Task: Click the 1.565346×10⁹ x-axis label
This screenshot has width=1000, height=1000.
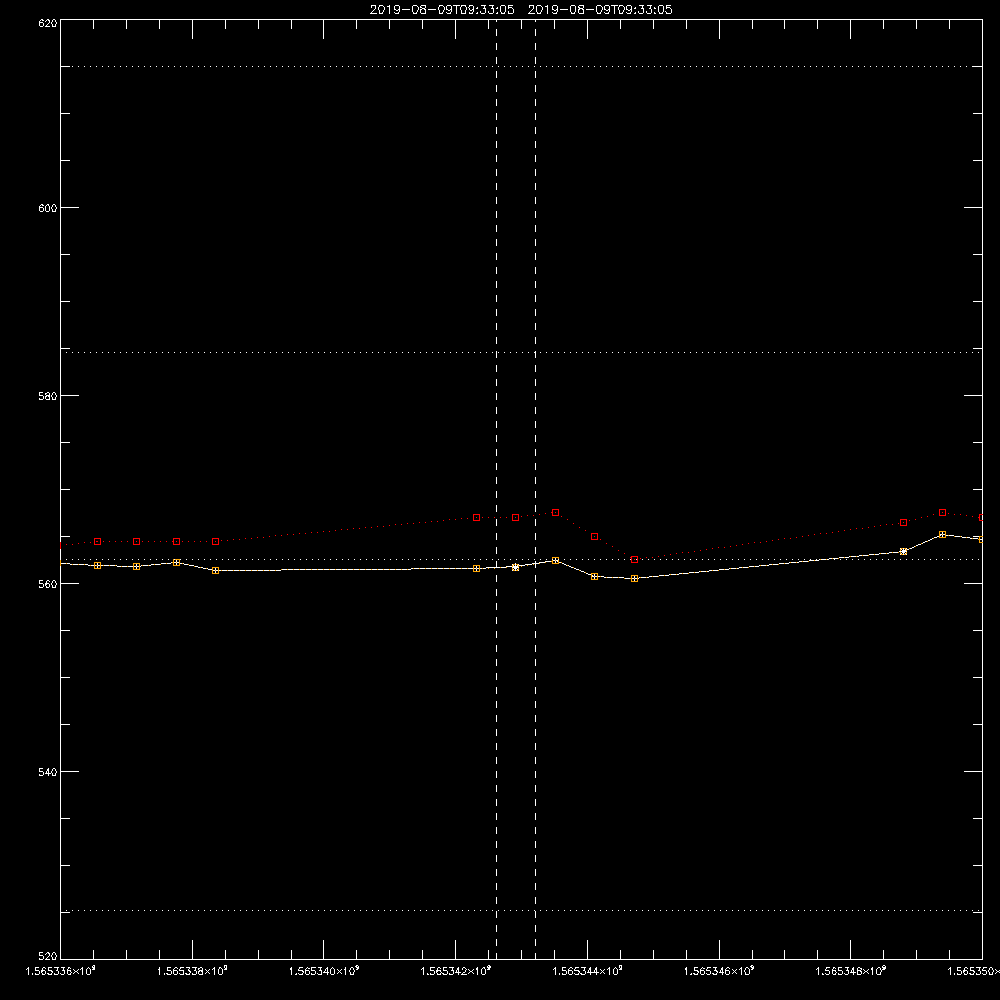Action: pos(719,971)
